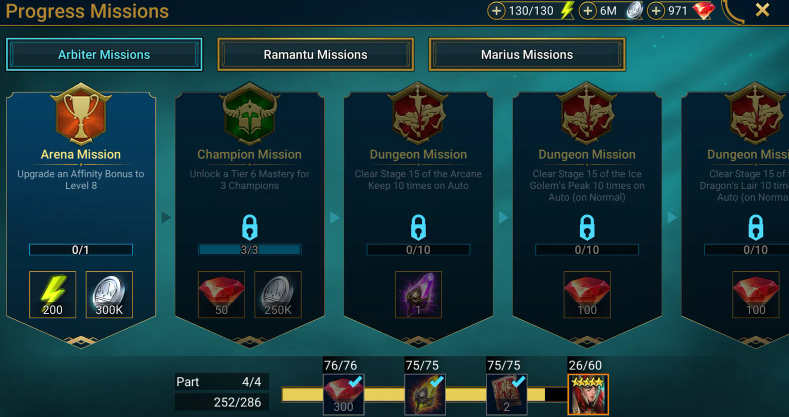789x417 pixels.
Task: Click the checked 300 gems milestone reward
Action: (x=344, y=394)
